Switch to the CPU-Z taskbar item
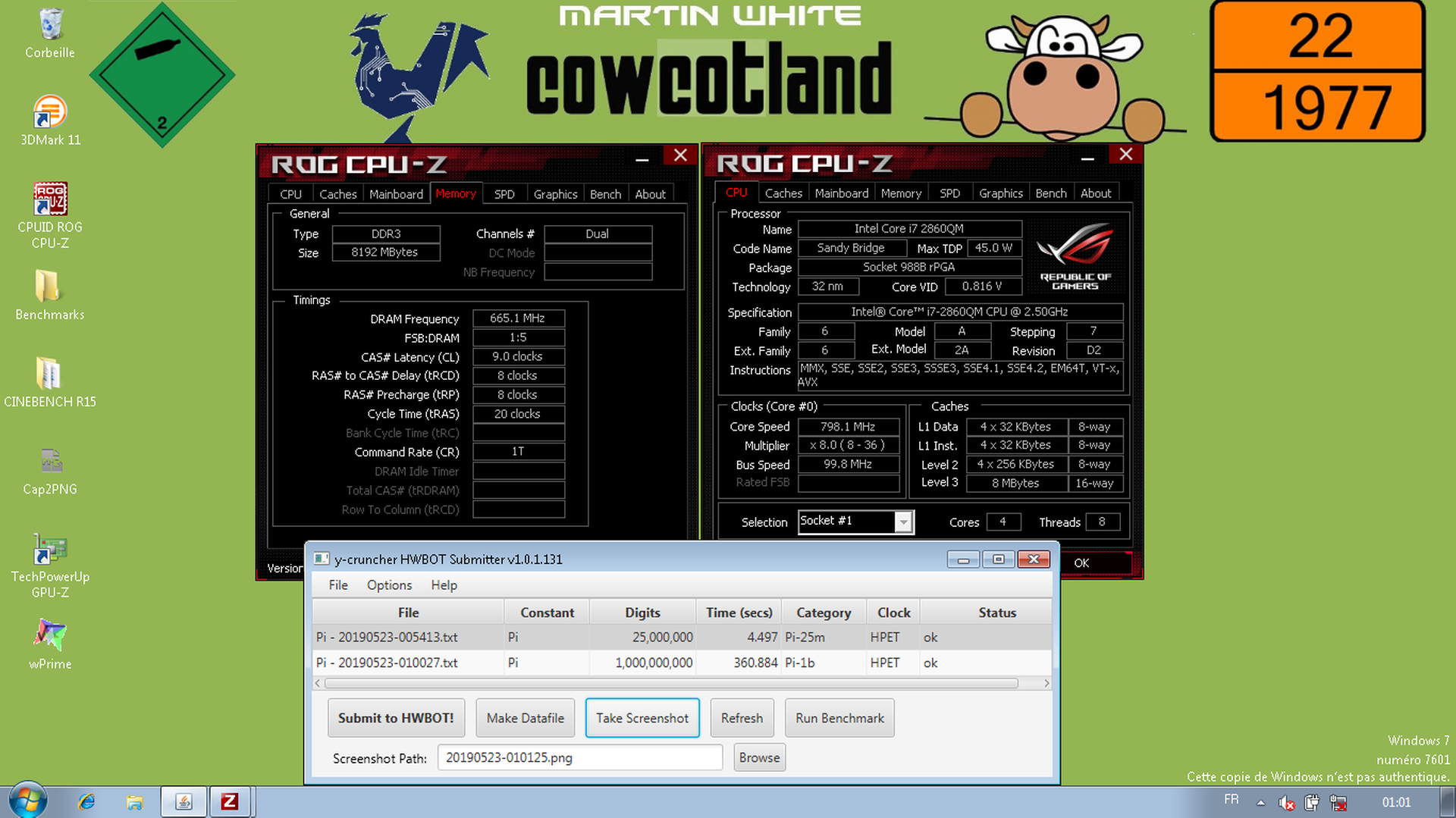 [230, 802]
